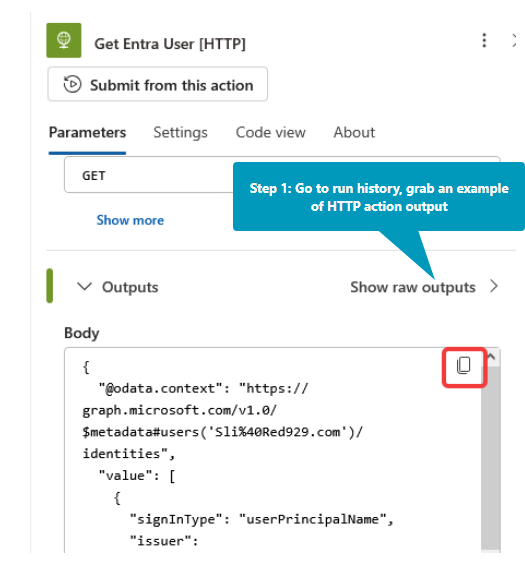Click the "signInType" line in Body
Image resolution: width=525 pixels, height=570 pixels.
coord(262,519)
